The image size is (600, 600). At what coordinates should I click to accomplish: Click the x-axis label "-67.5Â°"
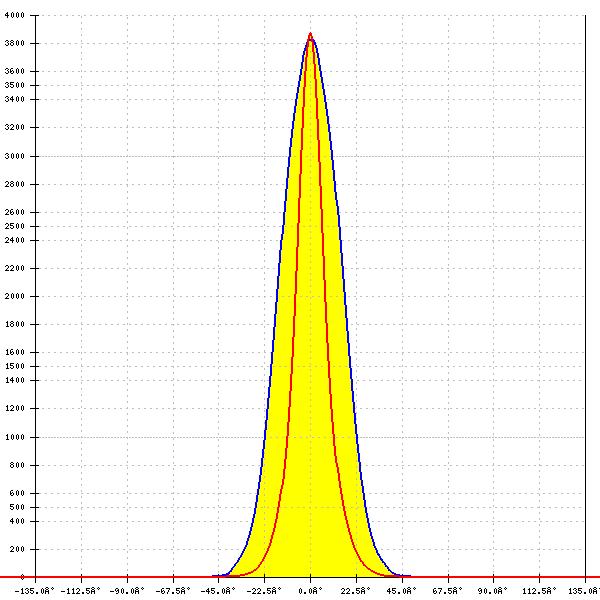tap(173, 591)
